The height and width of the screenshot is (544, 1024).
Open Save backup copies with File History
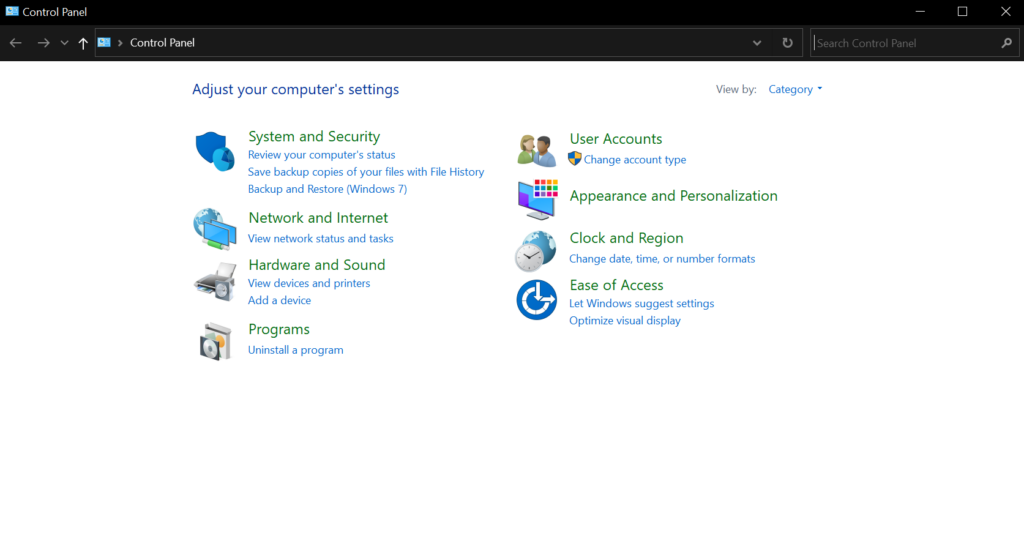coord(366,172)
